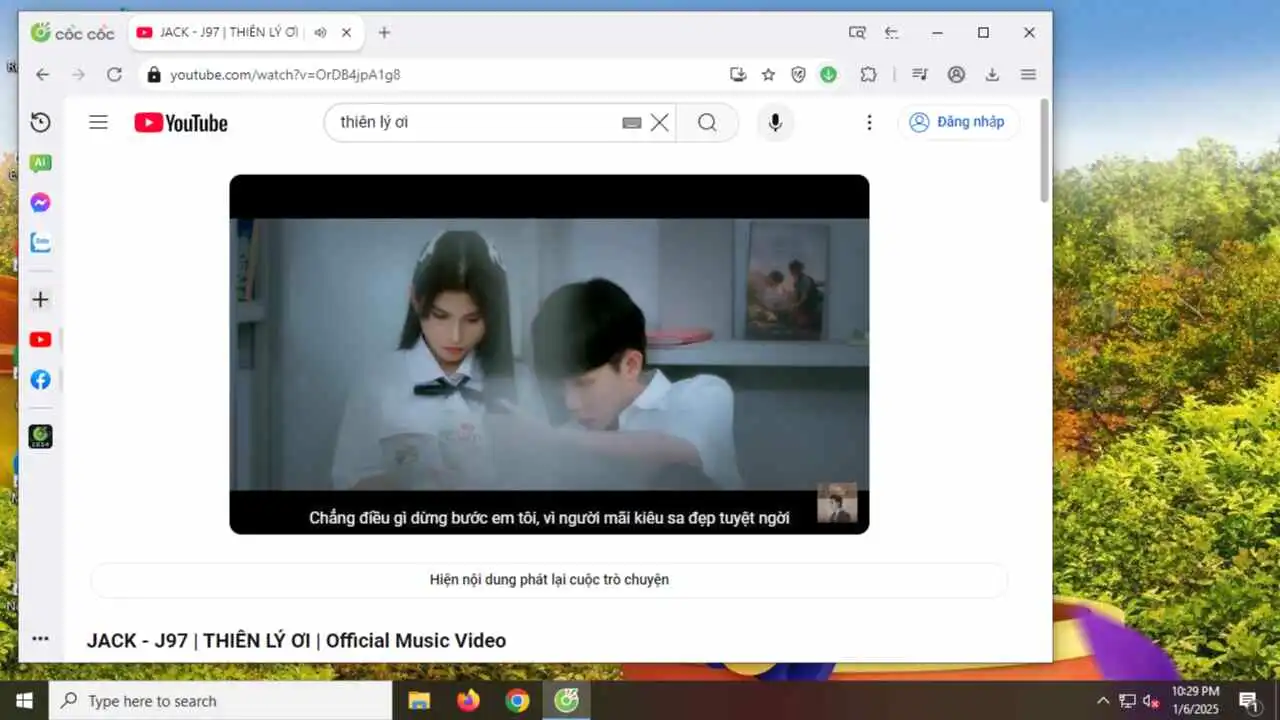Open the browser profile icon
The height and width of the screenshot is (720, 1280).
[x=956, y=74]
